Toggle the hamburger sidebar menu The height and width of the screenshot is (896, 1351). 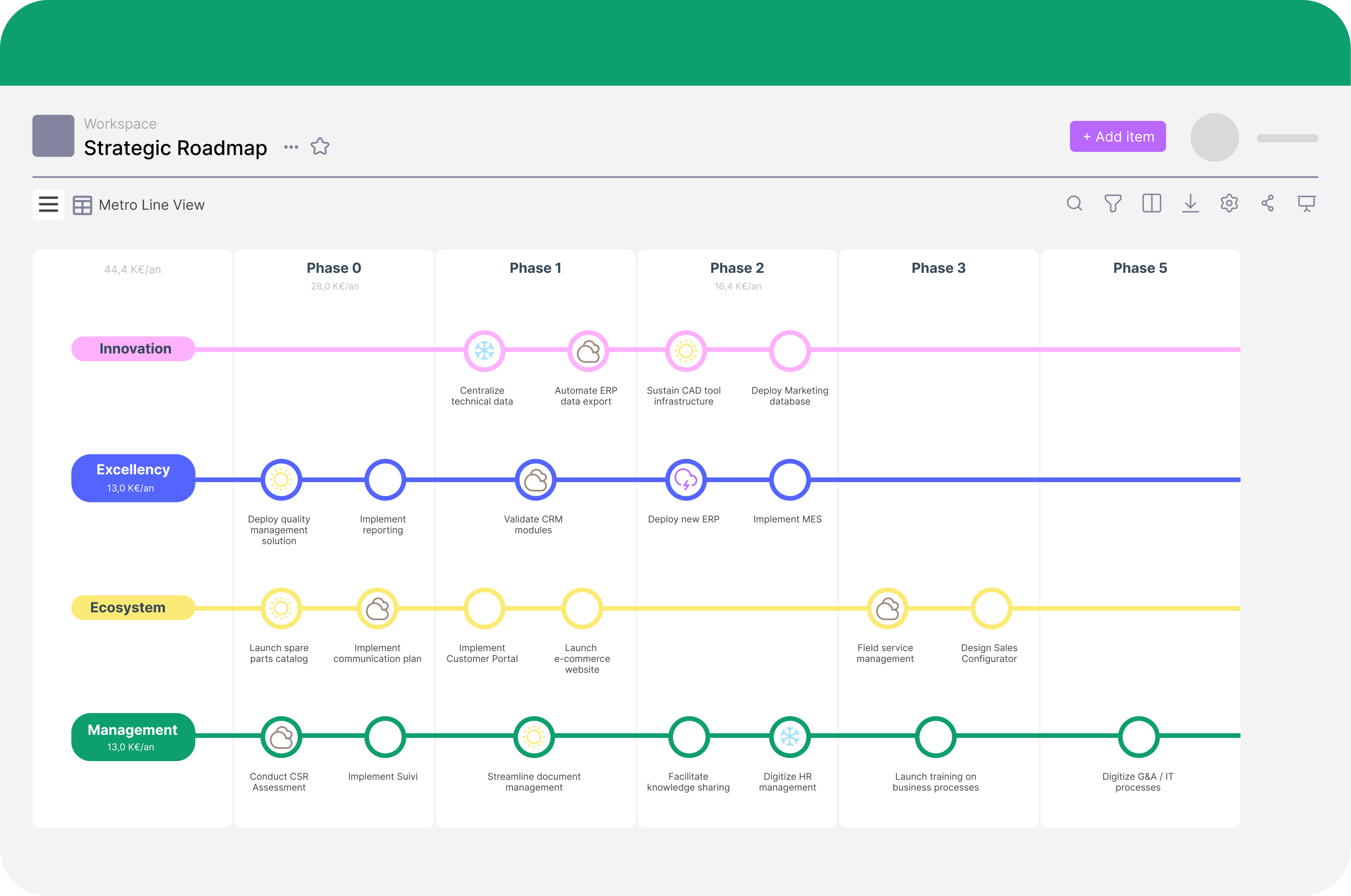pyautogui.click(x=48, y=205)
